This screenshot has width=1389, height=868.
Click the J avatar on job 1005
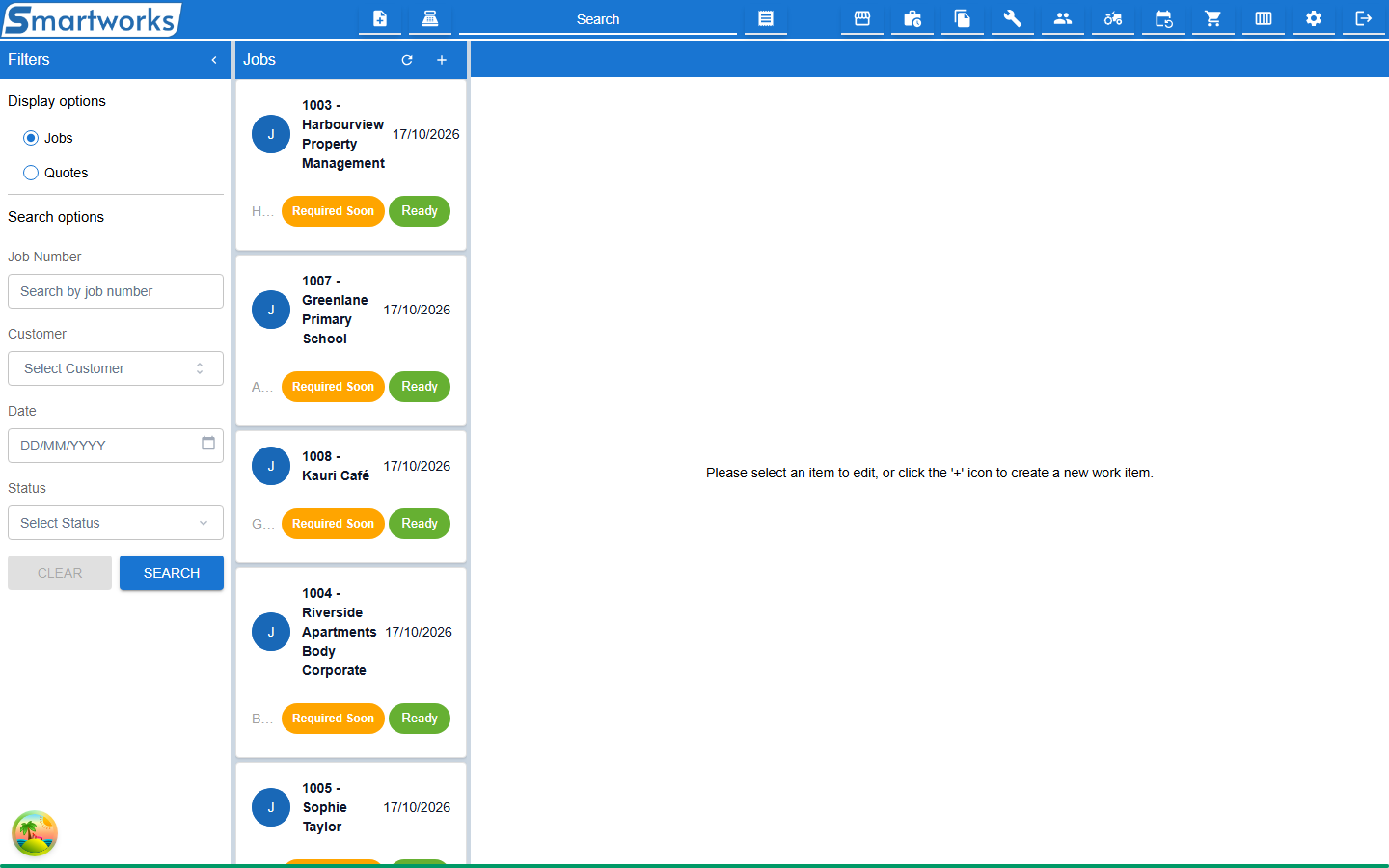271,807
